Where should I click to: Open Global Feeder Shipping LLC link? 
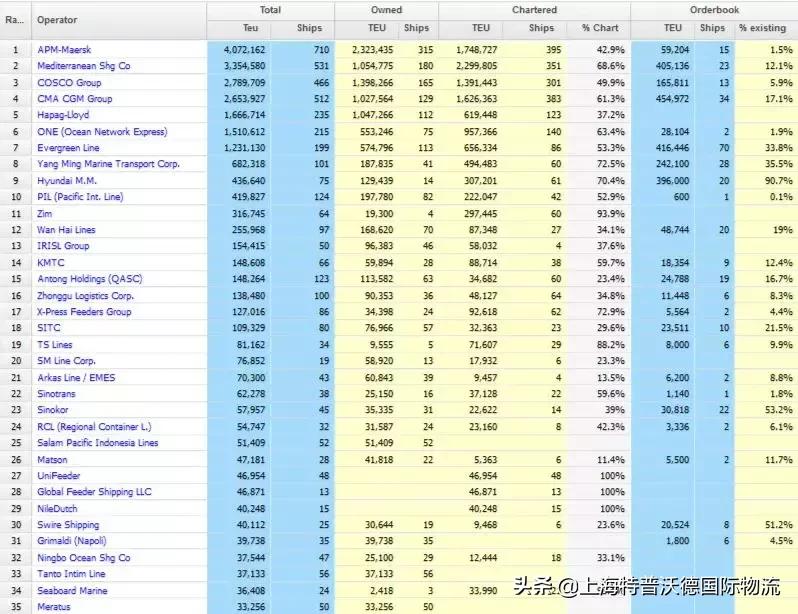pos(94,492)
